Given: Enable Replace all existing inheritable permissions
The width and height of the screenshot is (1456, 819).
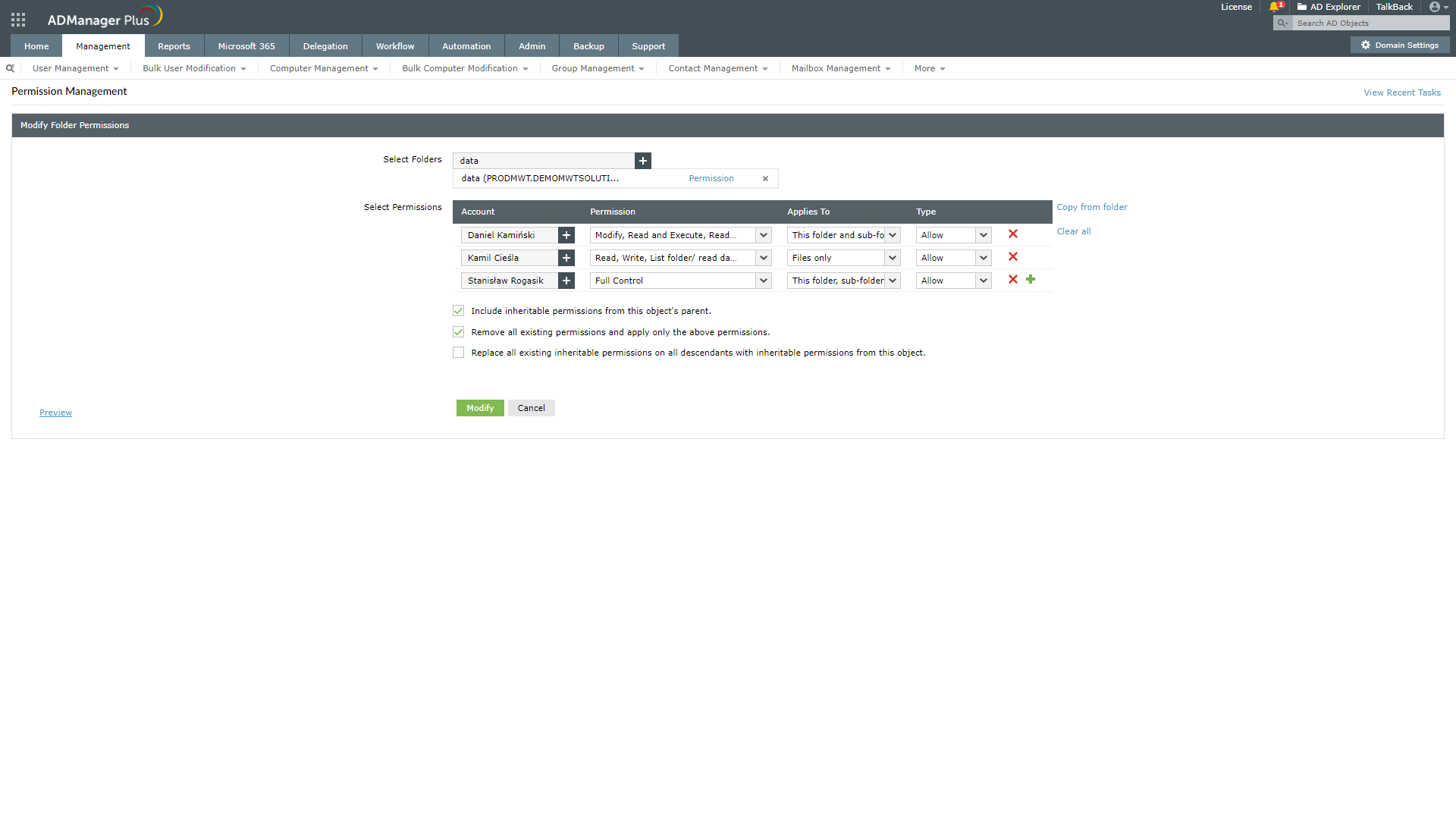Looking at the screenshot, I should pos(459,353).
